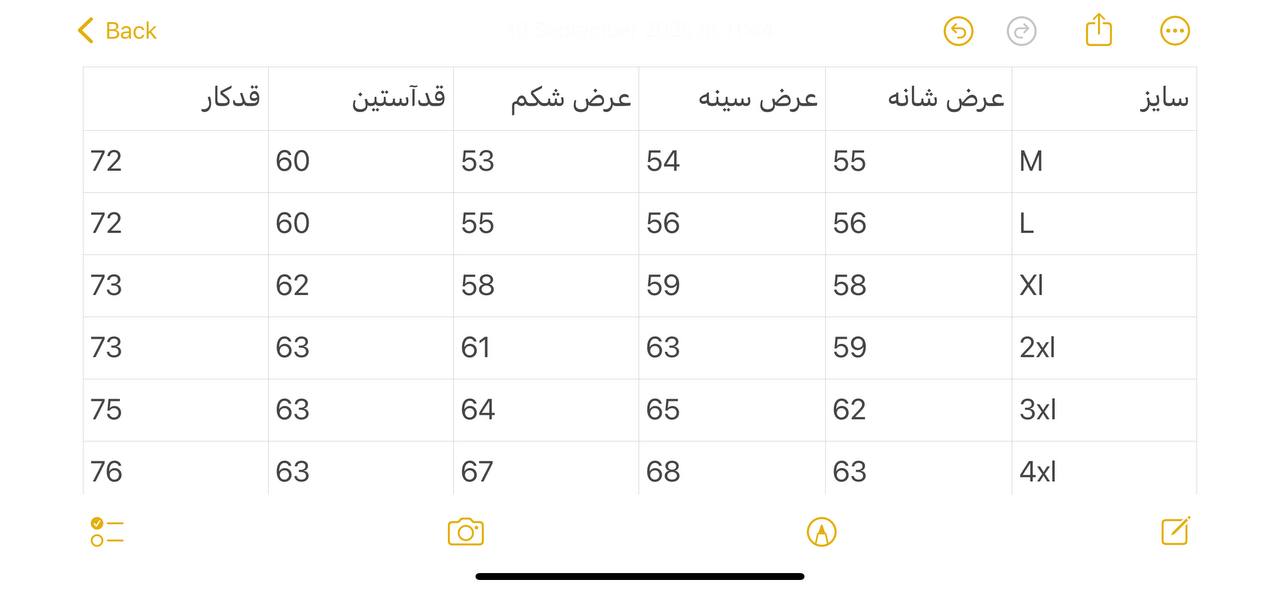Insert a checklist with the checklist icon

tap(106, 532)
